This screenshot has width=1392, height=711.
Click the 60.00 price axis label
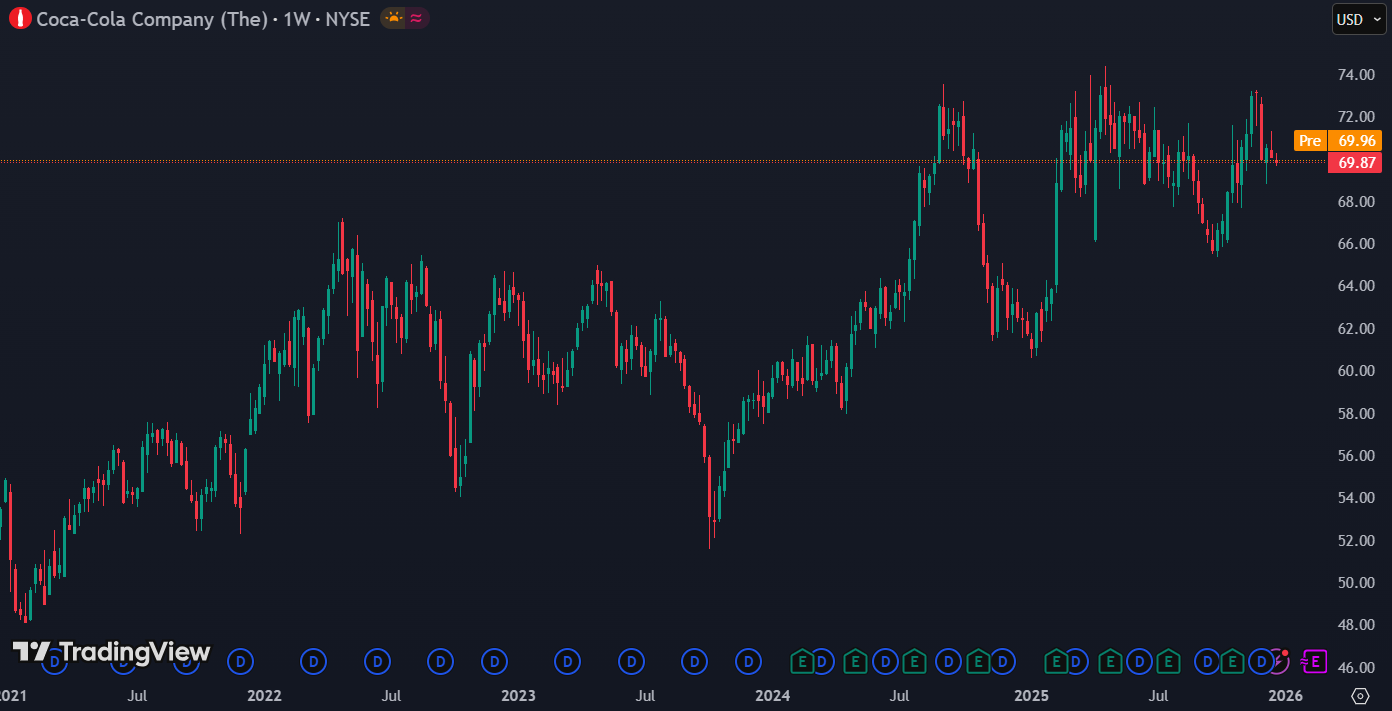coord(1355,371)
